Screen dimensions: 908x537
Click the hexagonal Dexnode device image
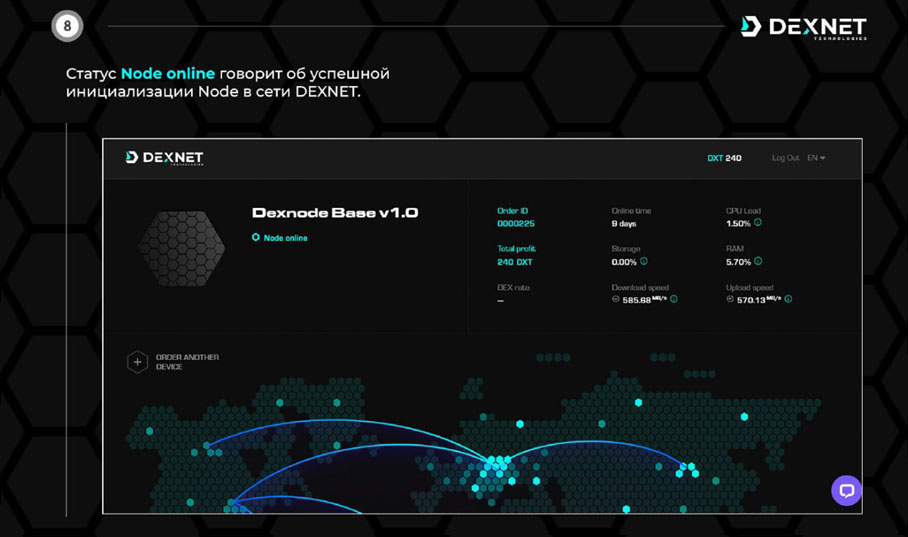pos(181,248)
